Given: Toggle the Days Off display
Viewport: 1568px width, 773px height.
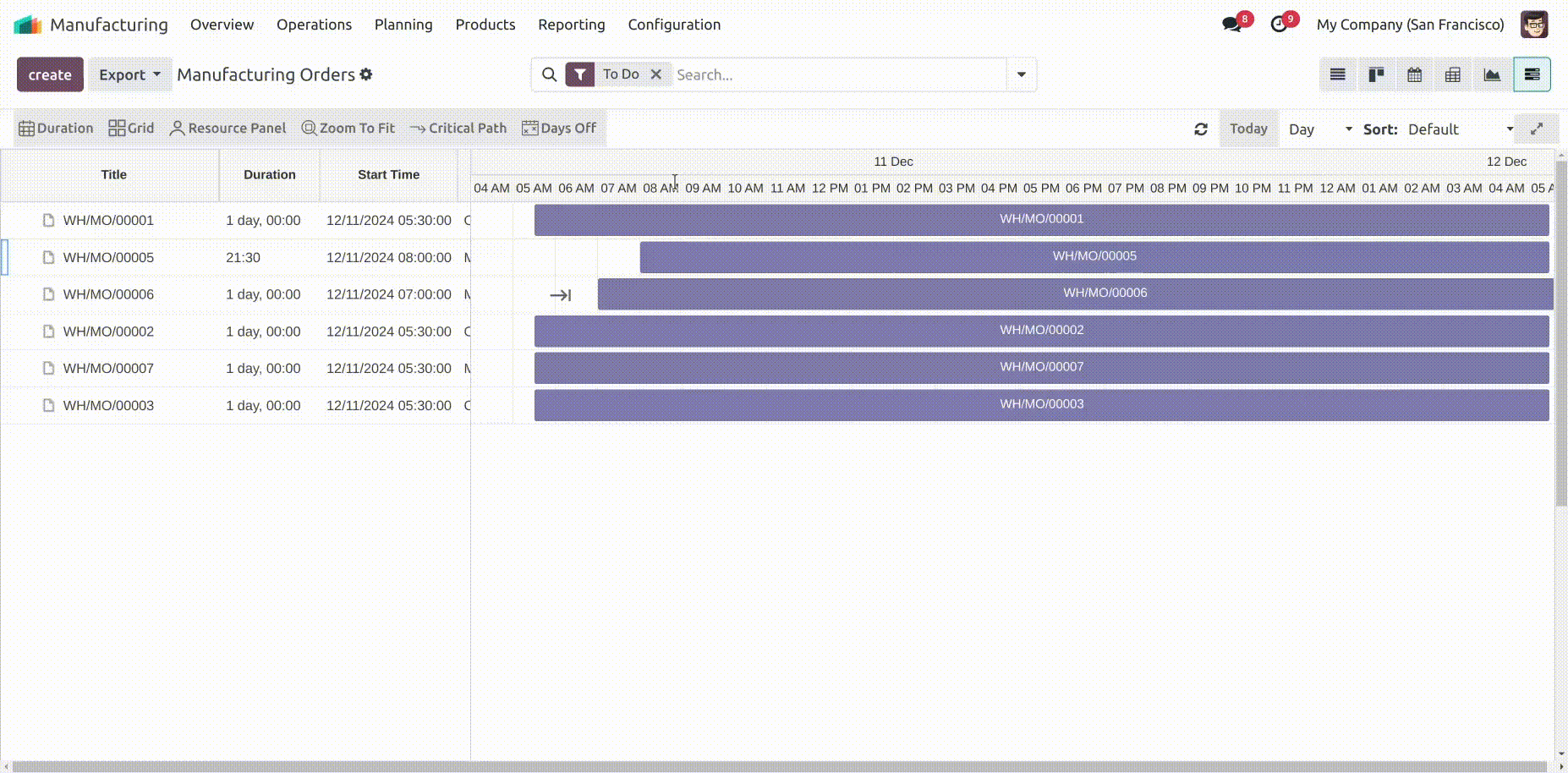Looking at the screenshot, I should [559, 129].
